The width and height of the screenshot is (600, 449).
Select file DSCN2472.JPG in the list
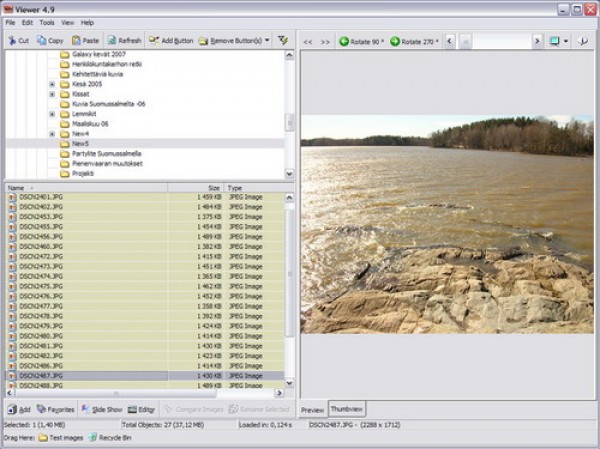[41, 257]
